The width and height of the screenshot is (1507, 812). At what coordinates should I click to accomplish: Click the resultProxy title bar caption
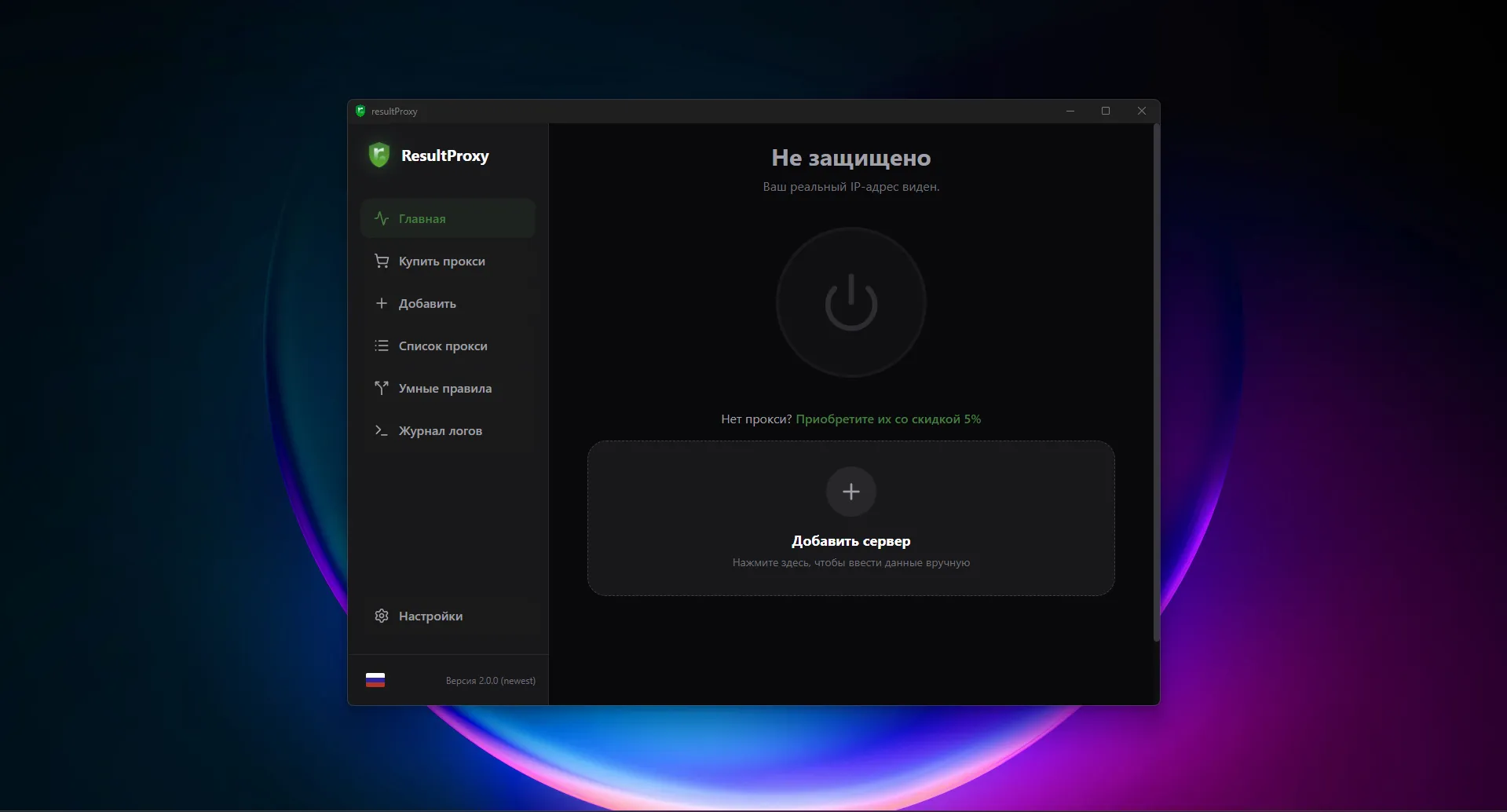click(x=394, y=112)
